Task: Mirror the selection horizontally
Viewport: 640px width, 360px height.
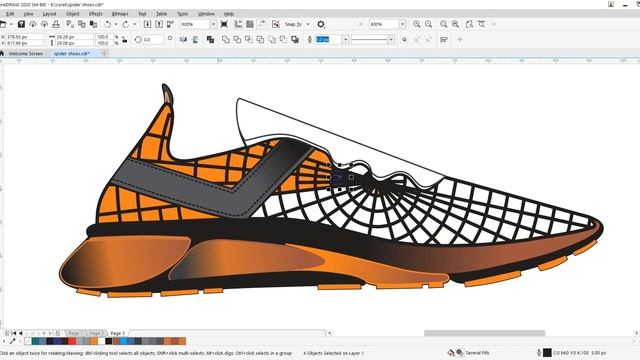Action: pos(183,40)
